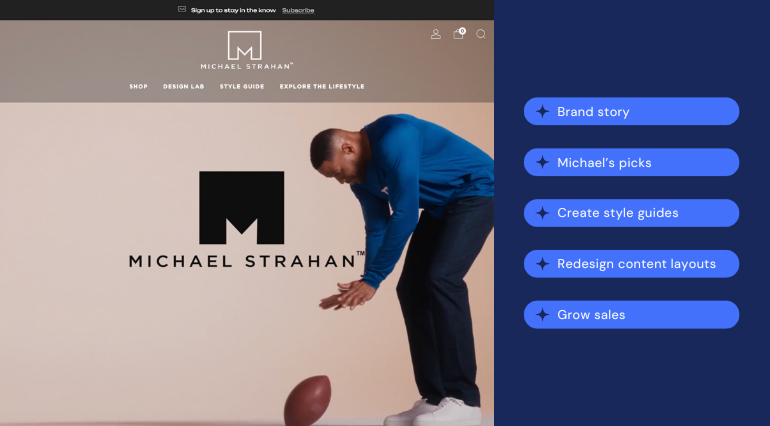Screen dimensions: 770x426
Task: Click the sparkle icon beside Grow sales
Action: click(x=542, y=315)
